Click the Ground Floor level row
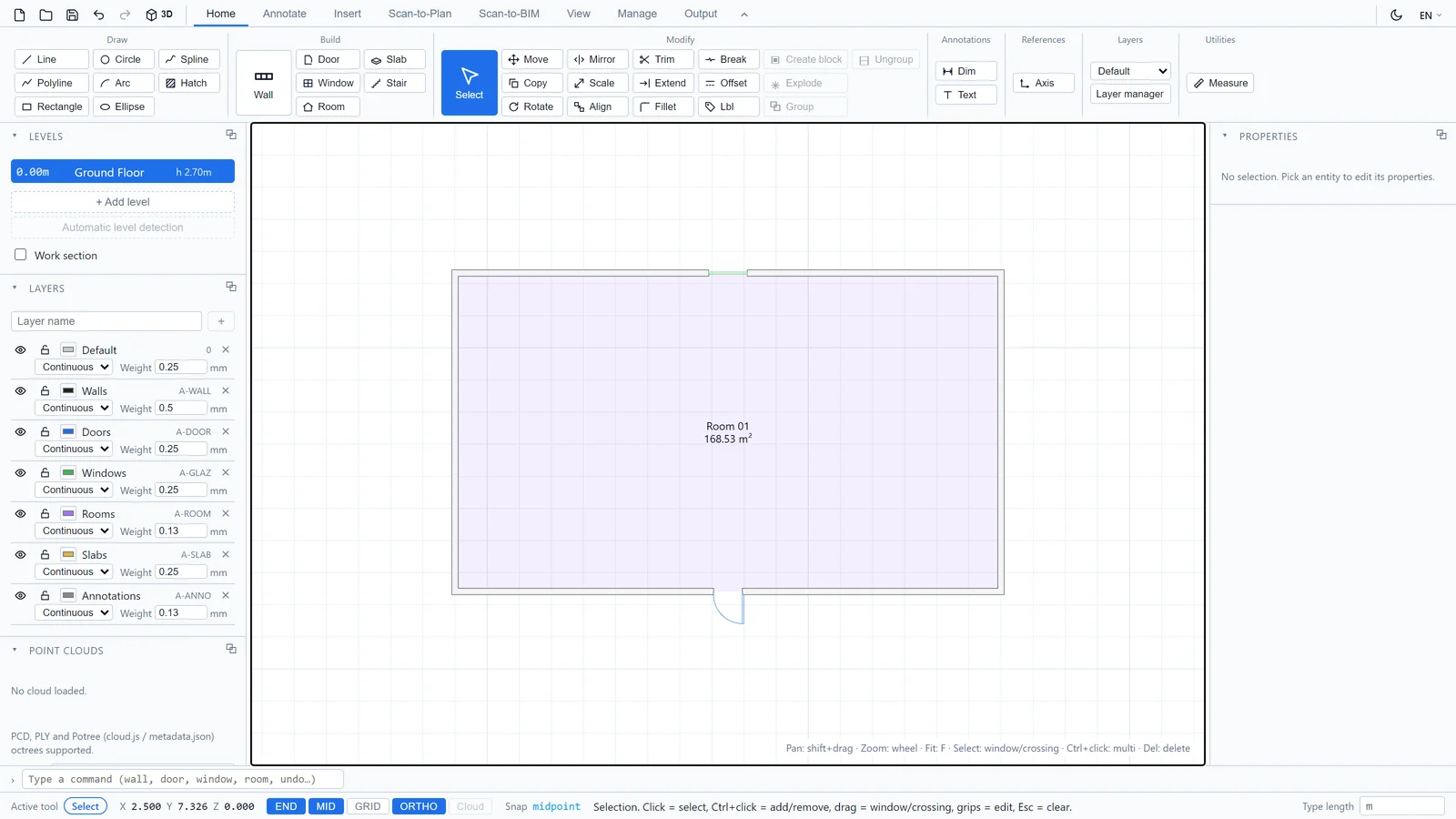 (x=123, y=172)
